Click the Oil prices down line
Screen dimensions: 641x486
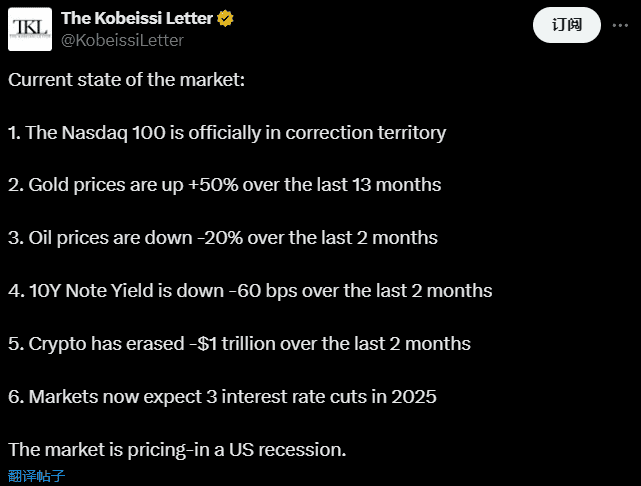point(223,238)
